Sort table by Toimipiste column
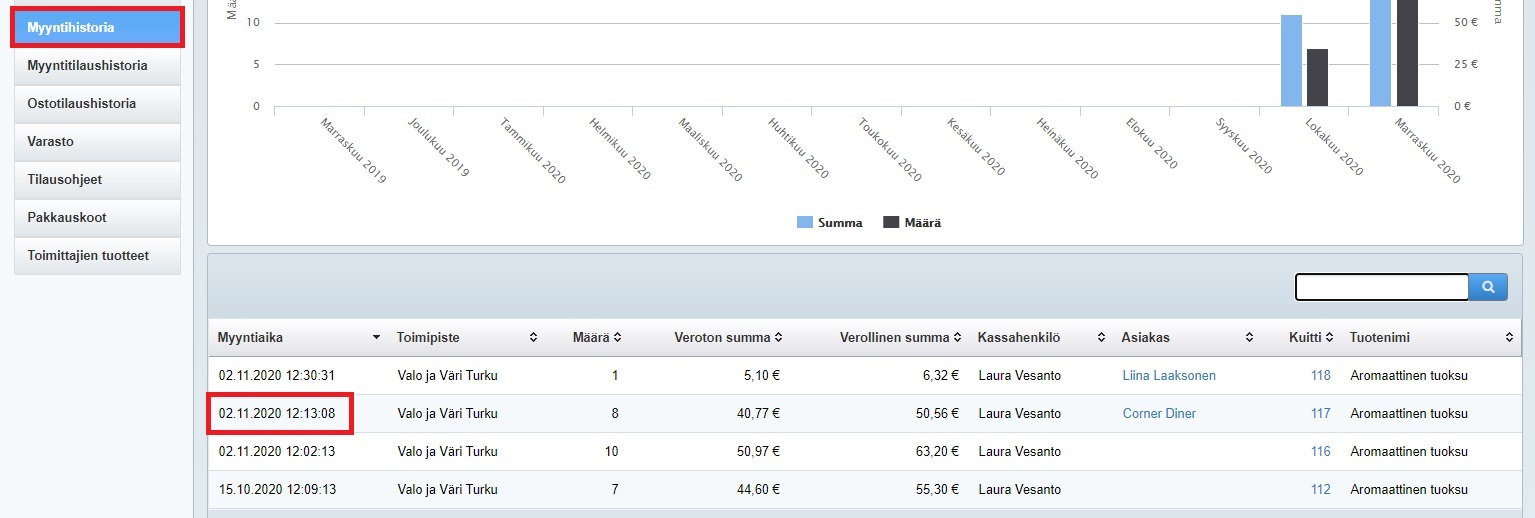 point(533,338)
